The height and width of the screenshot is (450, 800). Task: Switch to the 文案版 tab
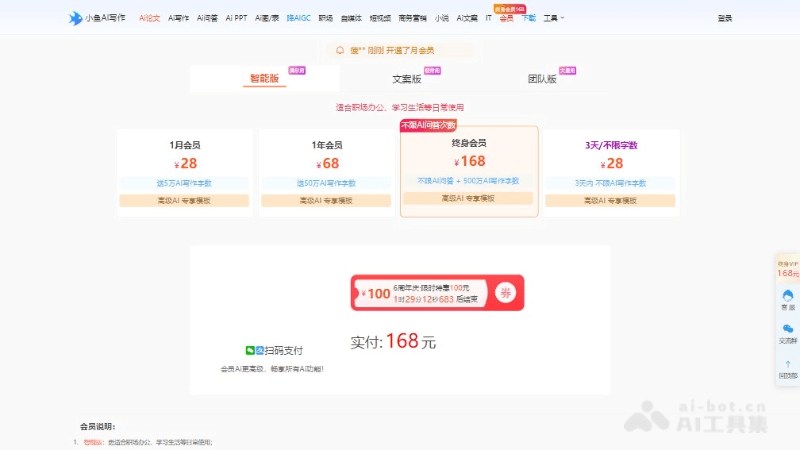pyautogui.click(x=406, y=79)
